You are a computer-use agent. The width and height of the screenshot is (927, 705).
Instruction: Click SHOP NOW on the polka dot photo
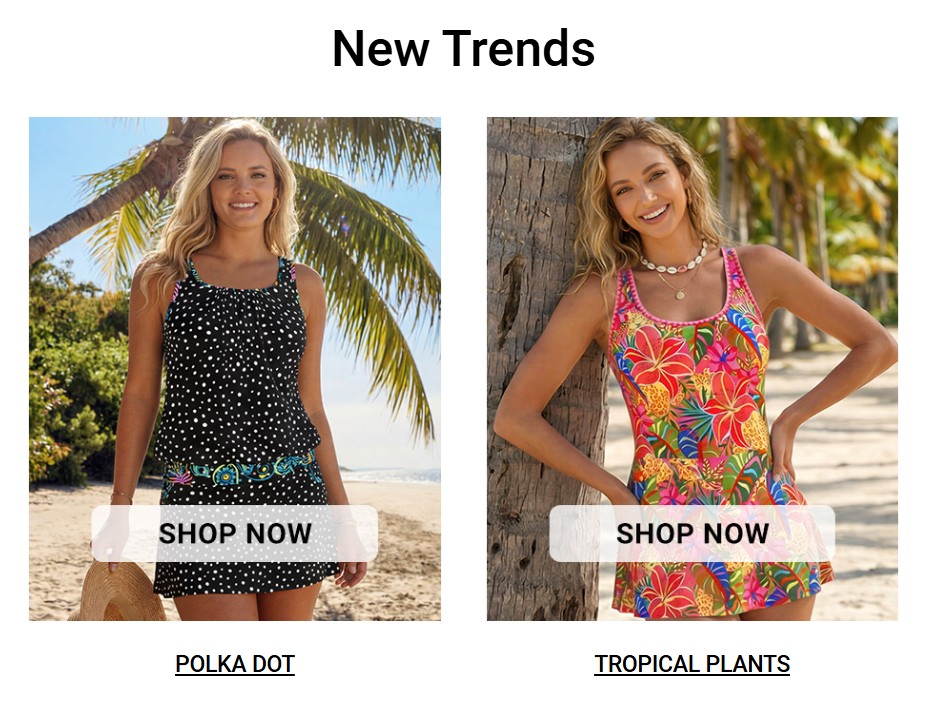coord(235,533)
